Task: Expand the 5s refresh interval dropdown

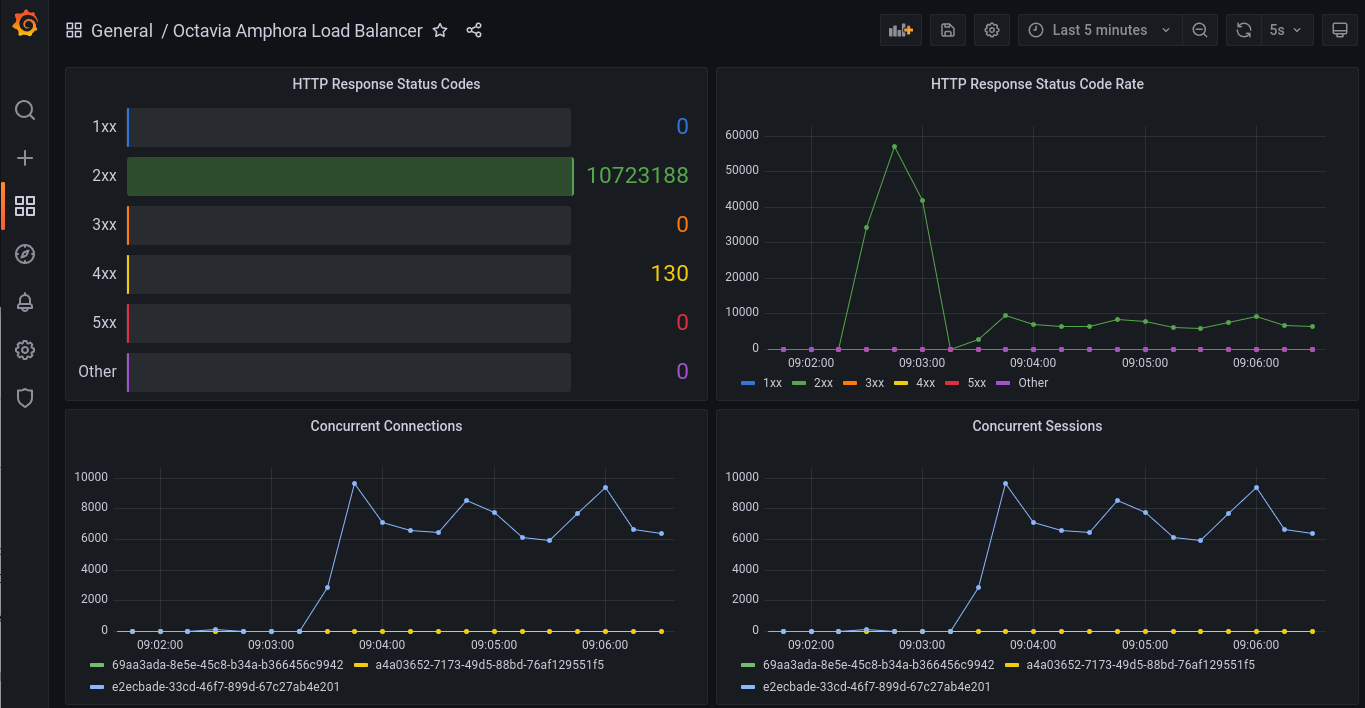Action: pos(1286,30)
